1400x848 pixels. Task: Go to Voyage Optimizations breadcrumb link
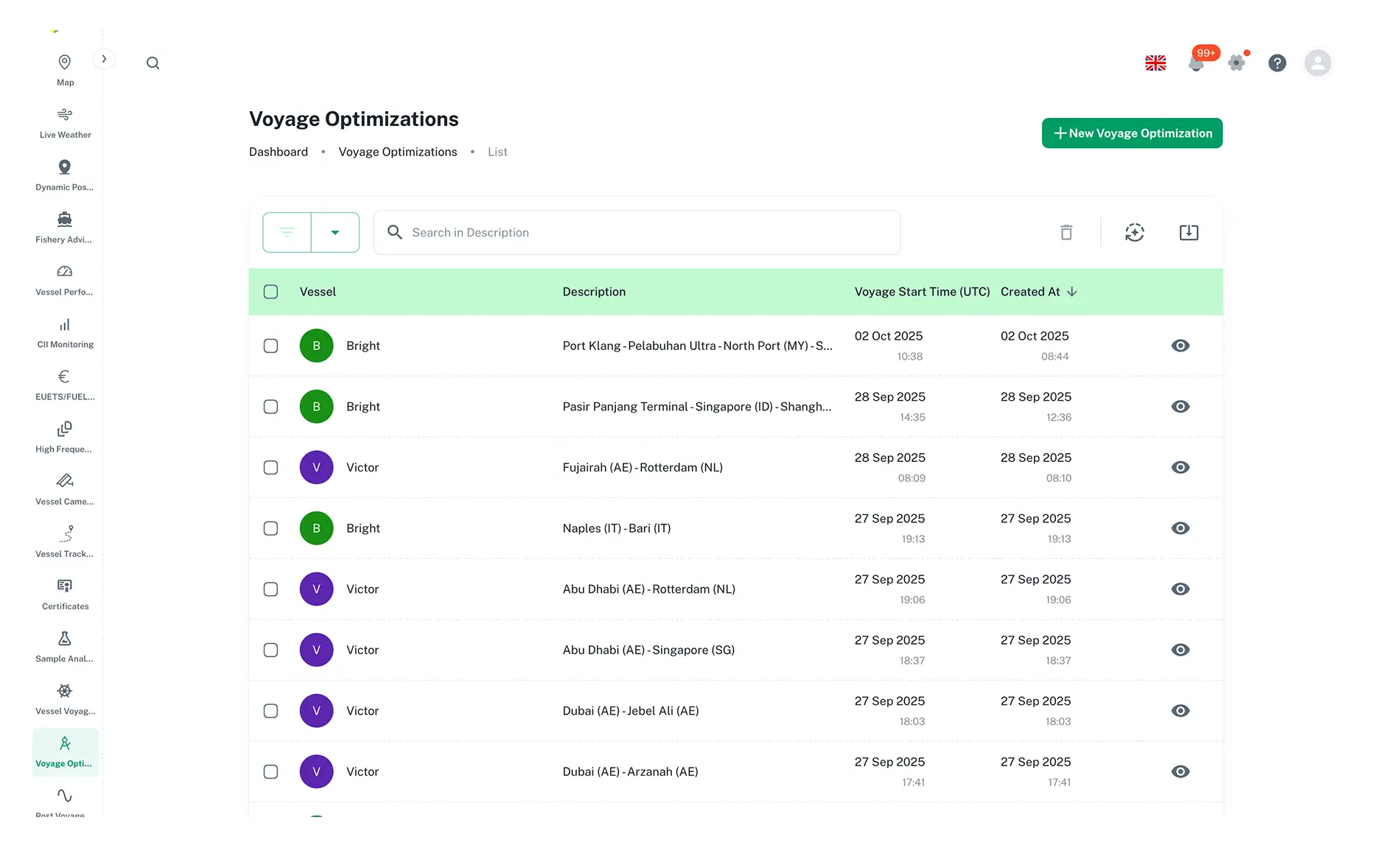pyautogui.click(x=398, y=152)
